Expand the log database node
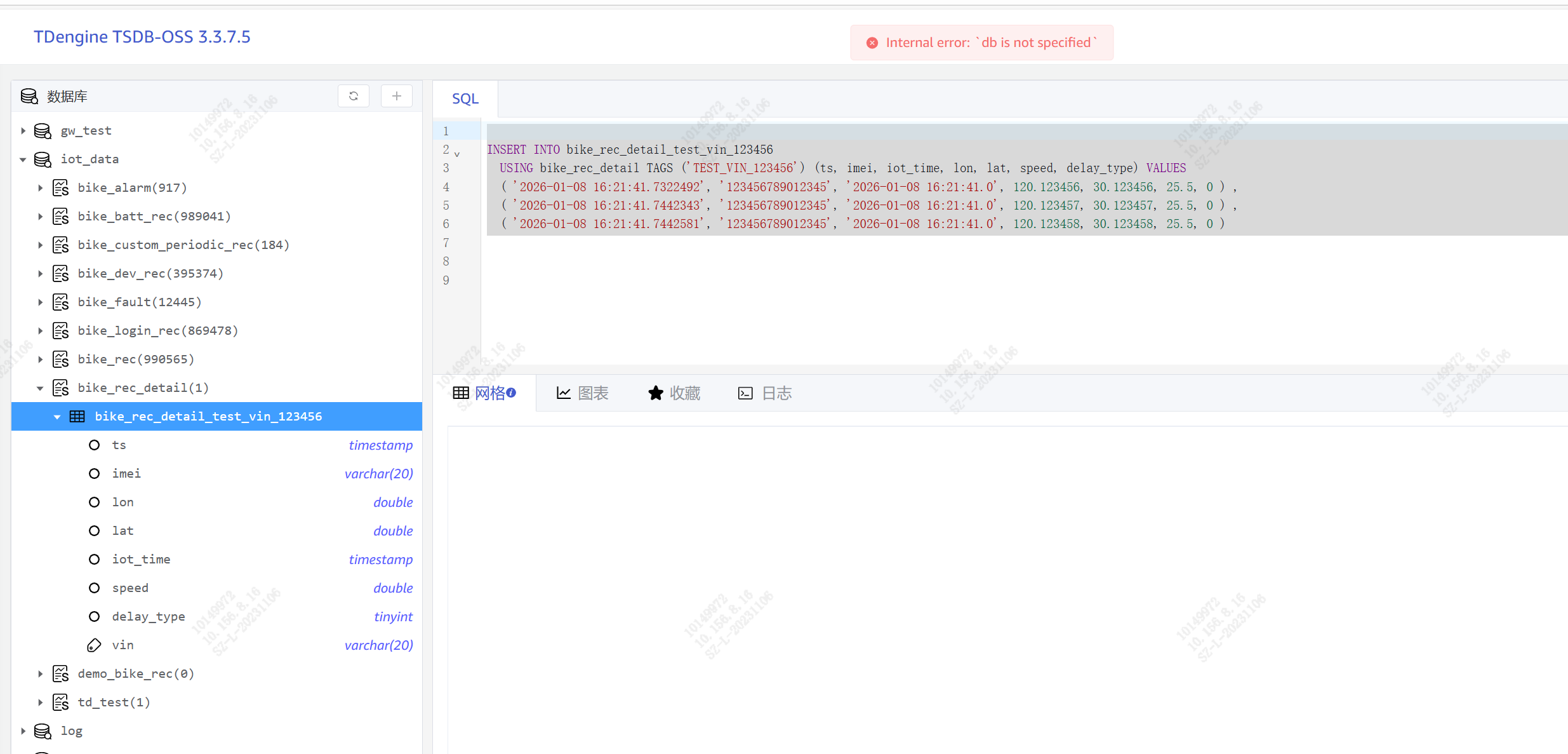This screenshot has width=1568, height=754. pyautogui.click(x=23, y=731)
